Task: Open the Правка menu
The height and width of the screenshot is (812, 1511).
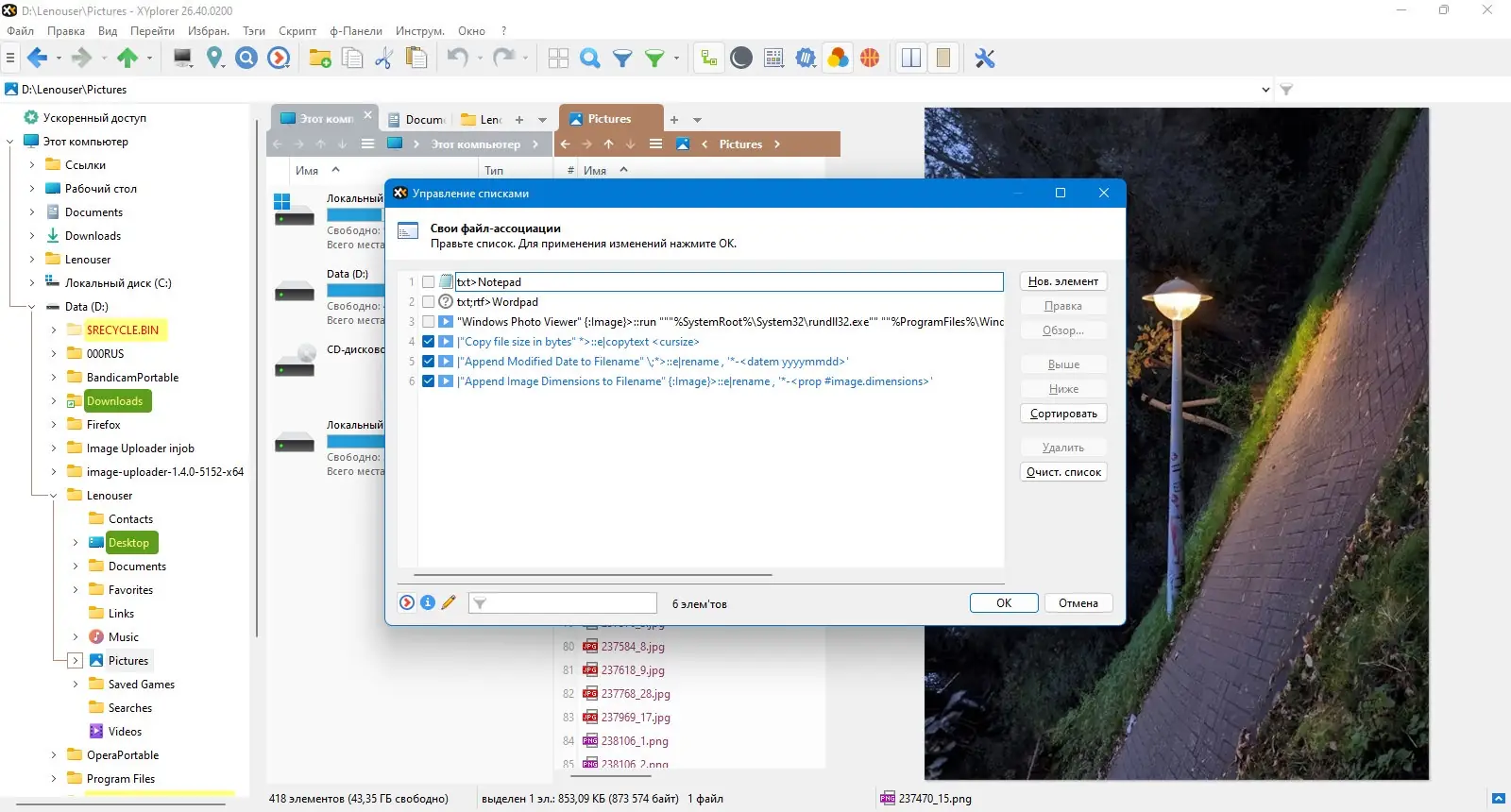Action: click(x=66, y=31)
